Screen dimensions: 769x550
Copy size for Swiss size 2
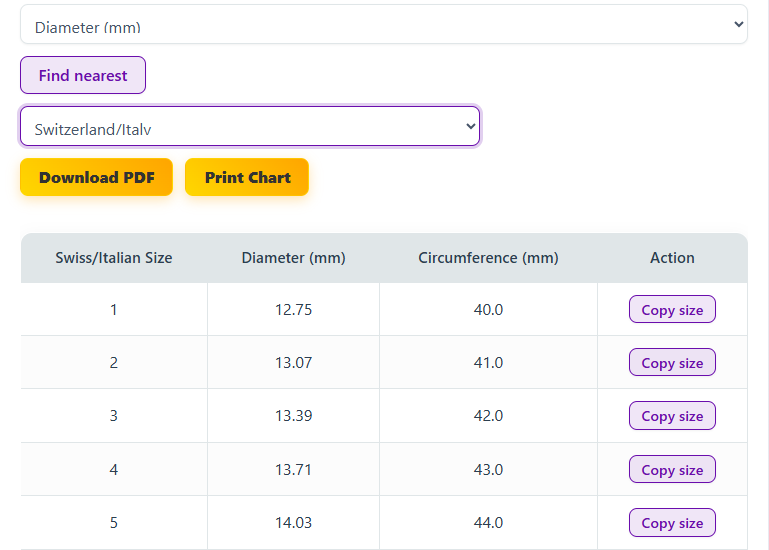672,363
